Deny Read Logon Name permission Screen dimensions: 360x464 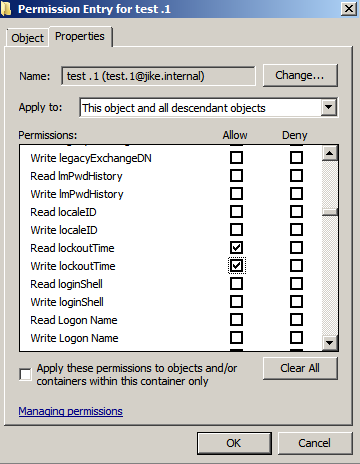tap(296, 320)
